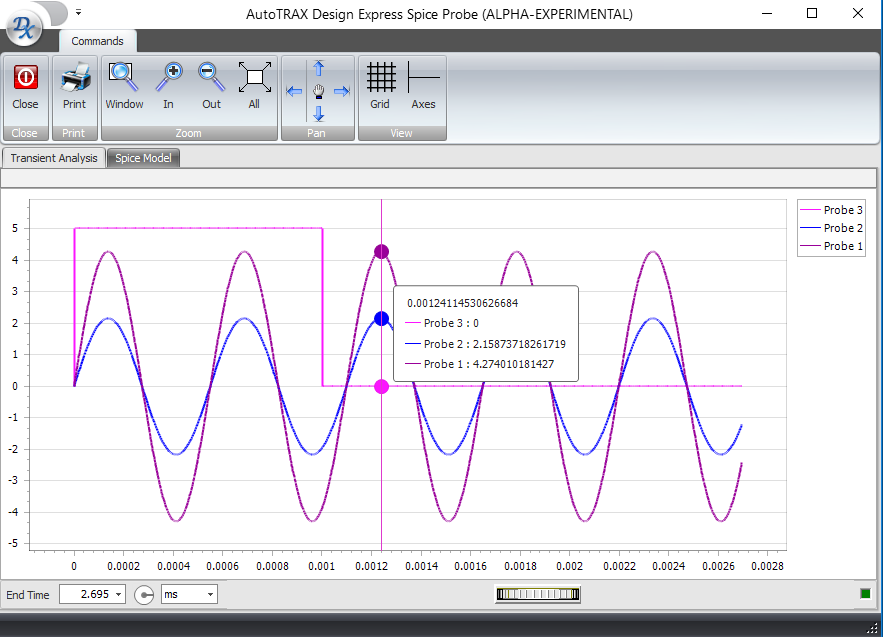This screenshot has height=637, width=883.
Task: Pan the graph left with left arrow
Action: (x=294, y=91)
